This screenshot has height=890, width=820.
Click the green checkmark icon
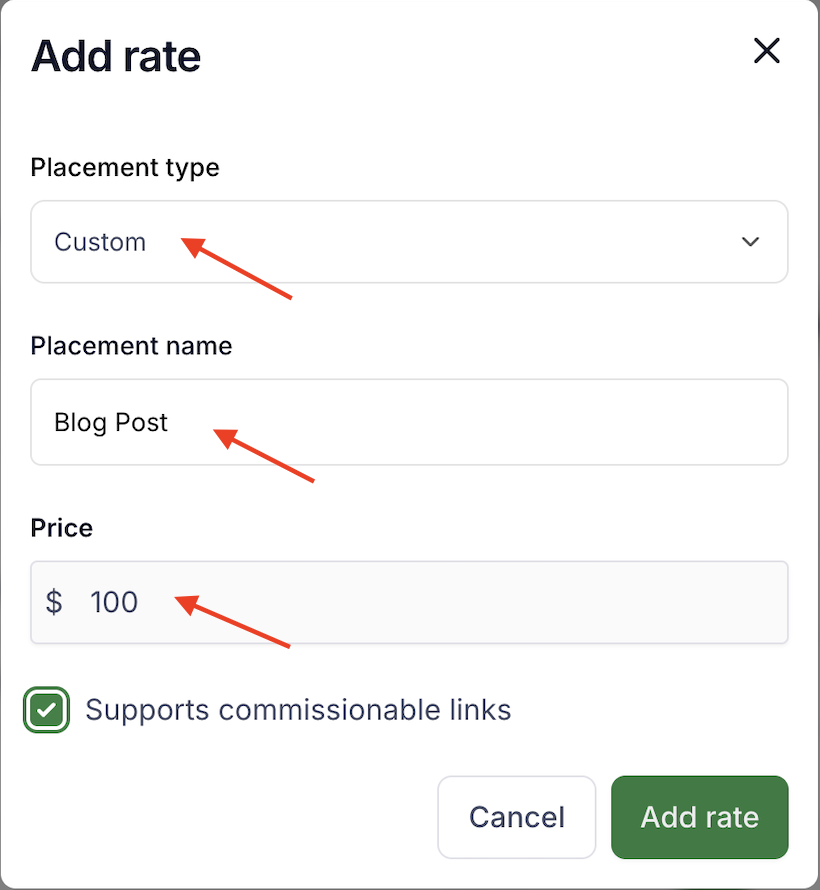click(x=47, y=711)
